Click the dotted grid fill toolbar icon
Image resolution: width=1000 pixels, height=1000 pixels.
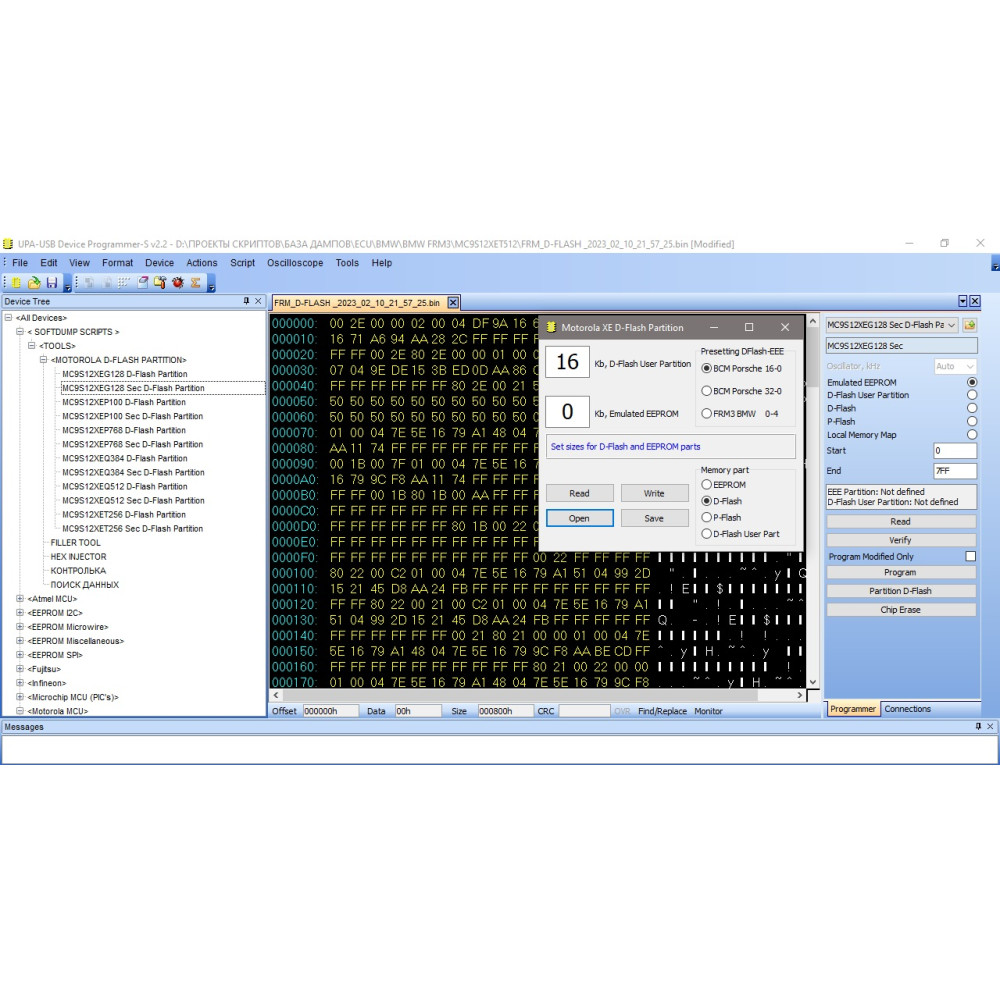124,283
